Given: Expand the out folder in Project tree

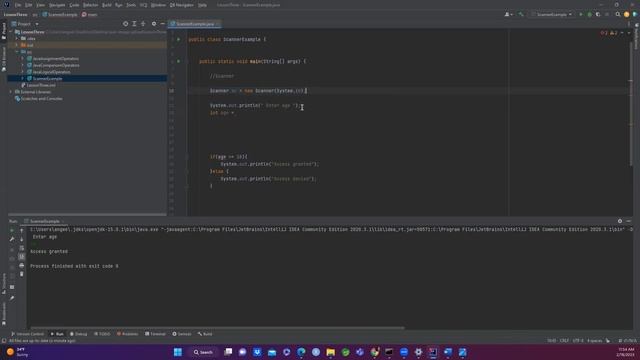Looking at the screenshot, I should (x=17, y=45).
